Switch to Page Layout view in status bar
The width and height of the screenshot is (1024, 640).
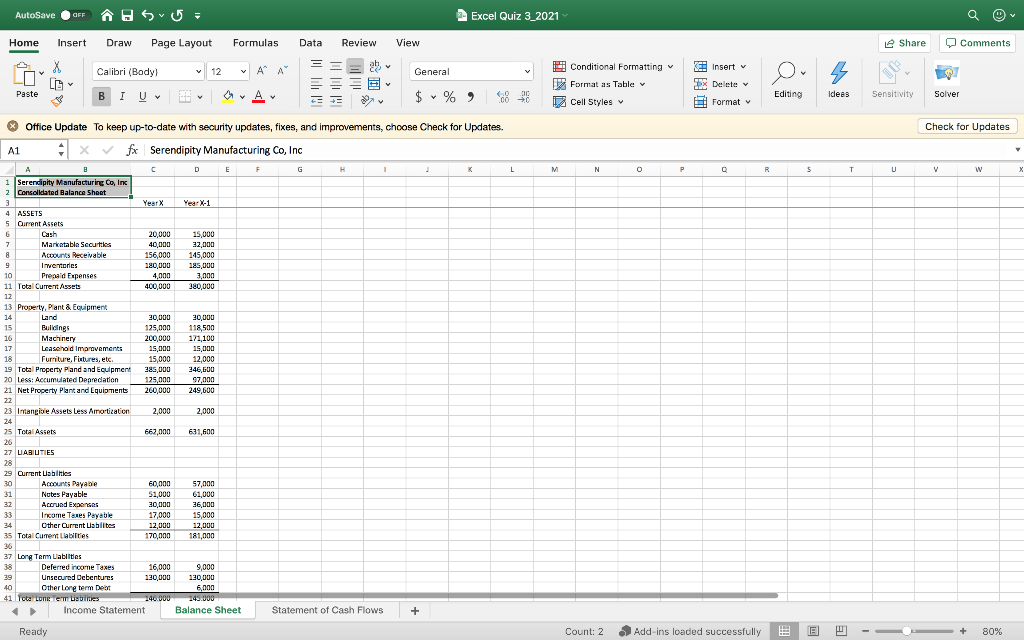[x=813, y=631]
